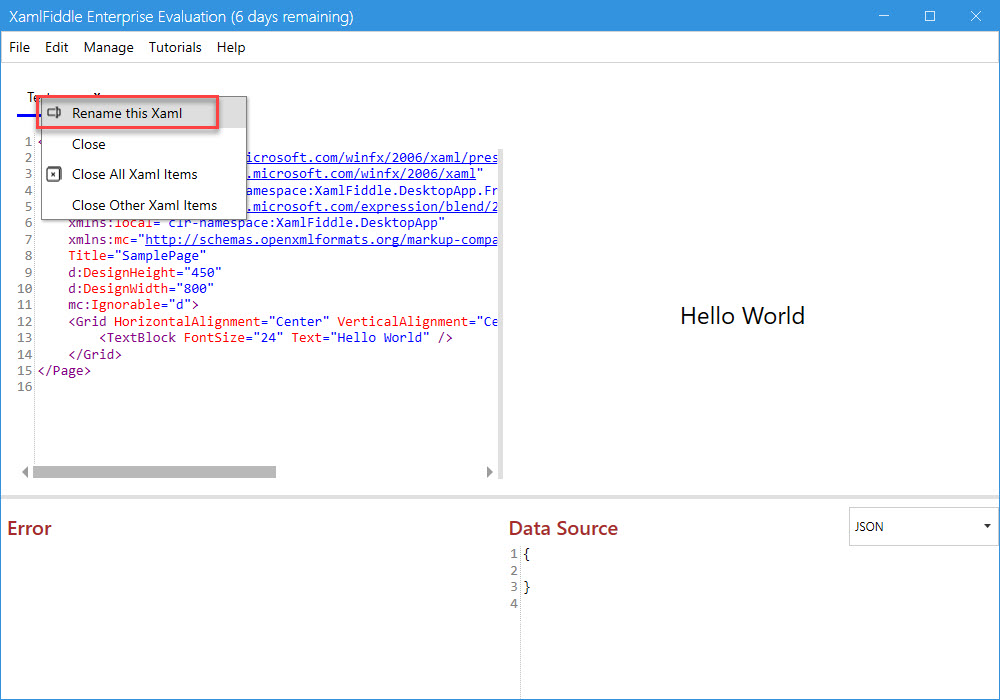The width and height of the screenshot is (1000, 700).
Task: Open the Help menu
Action: pos(231,47)
